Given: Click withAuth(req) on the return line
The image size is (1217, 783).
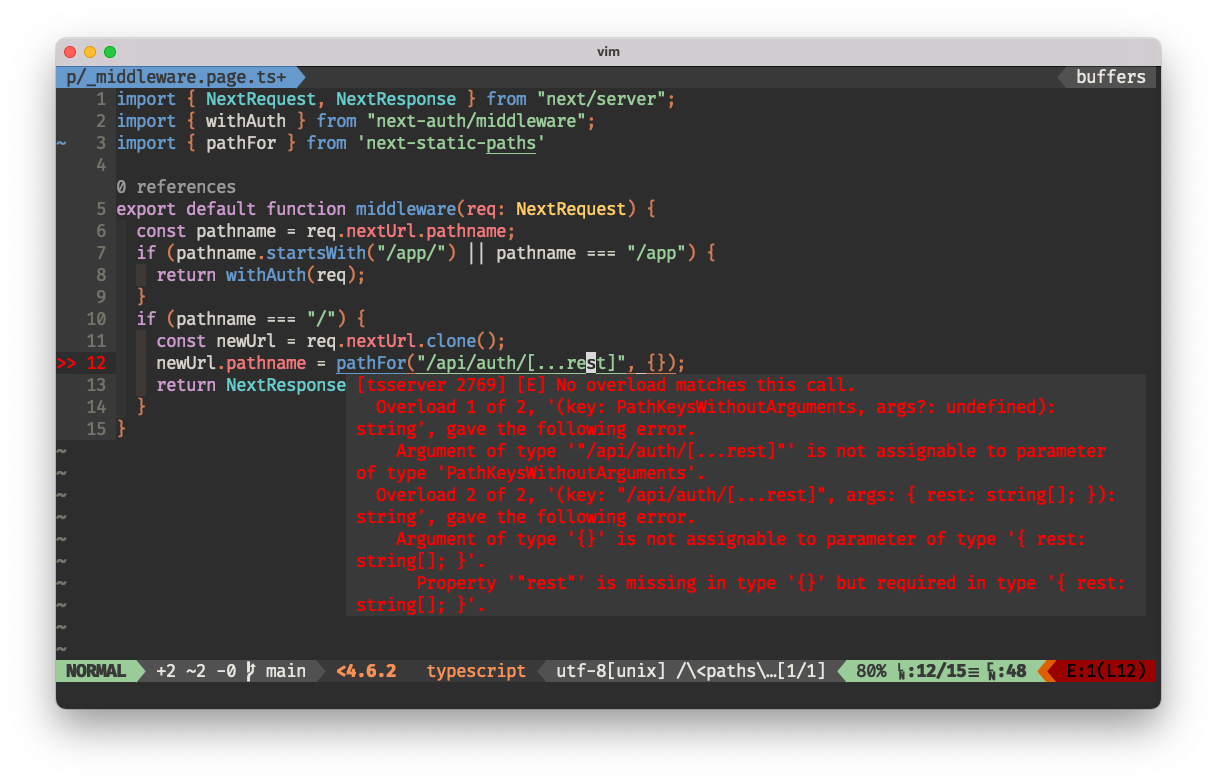Looking at the screenshot, I should pyautogui.click(x=291, y=275).
